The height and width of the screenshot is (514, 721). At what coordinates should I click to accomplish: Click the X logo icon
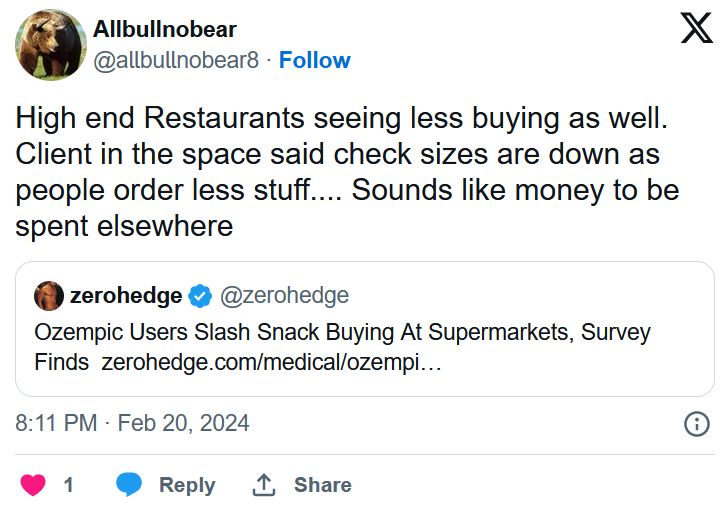click(696, 27)
